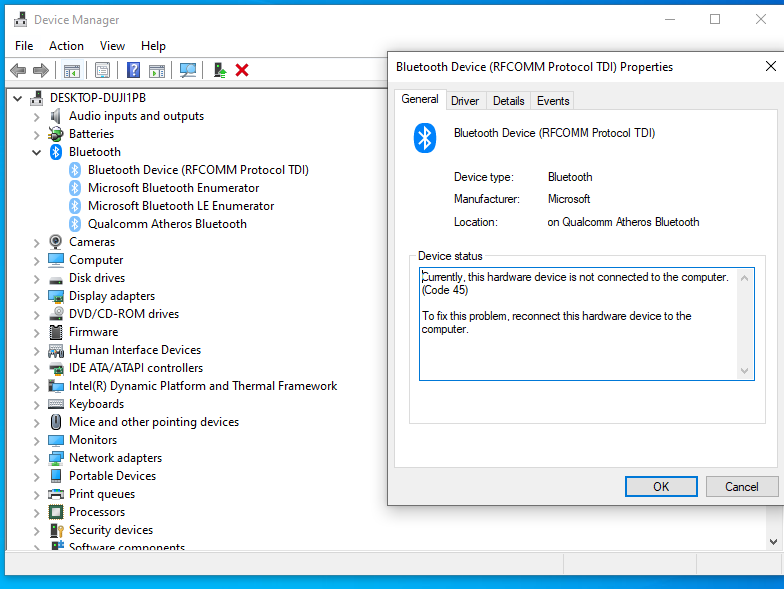784x589 pixels.
Task: Click the Action Pane toolbar icon
Action: [x=157, y=70]
